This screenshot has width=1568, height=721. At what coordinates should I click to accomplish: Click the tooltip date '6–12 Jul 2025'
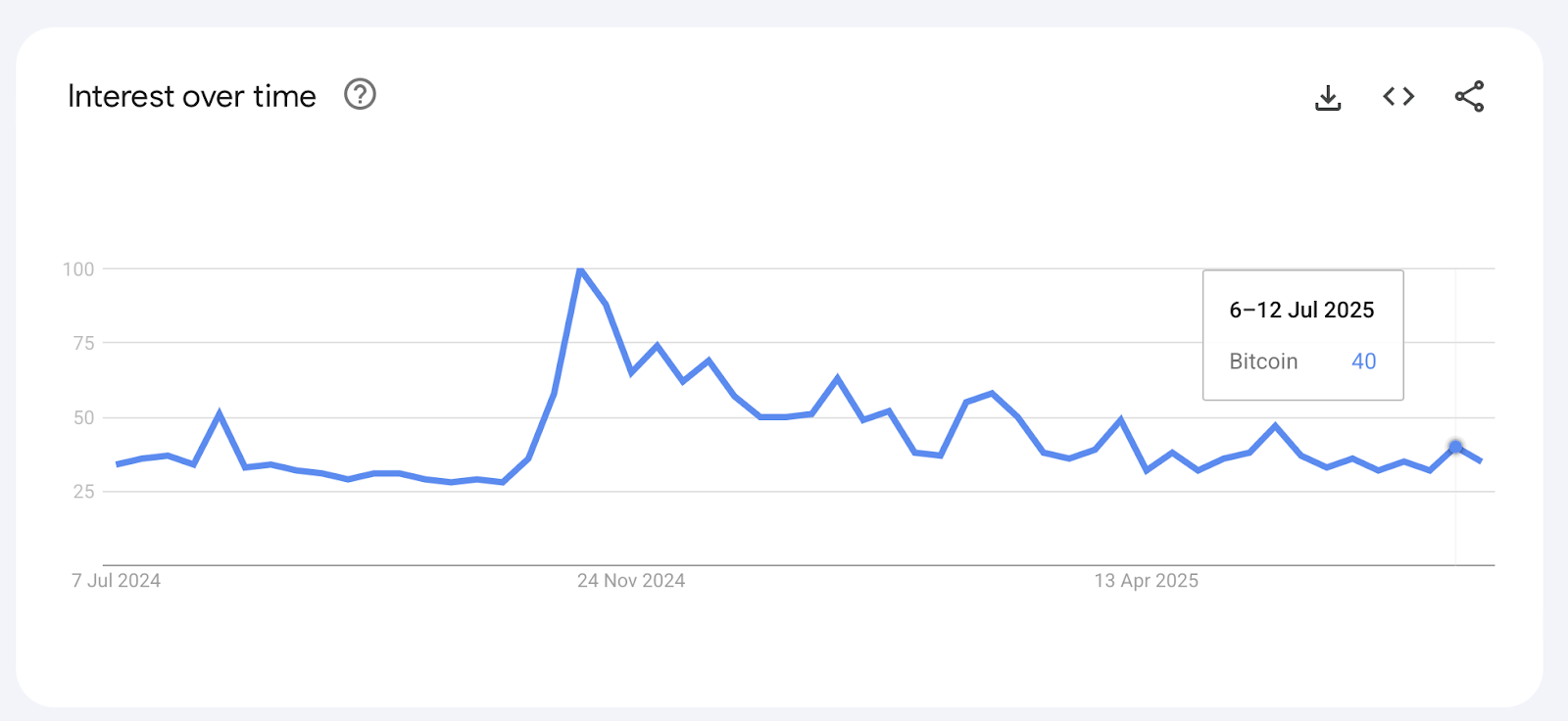click(x=1301, y=310)
